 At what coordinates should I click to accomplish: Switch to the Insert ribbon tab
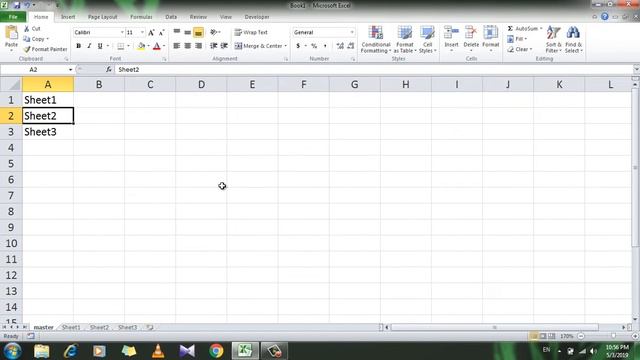(x=68, y=17)
